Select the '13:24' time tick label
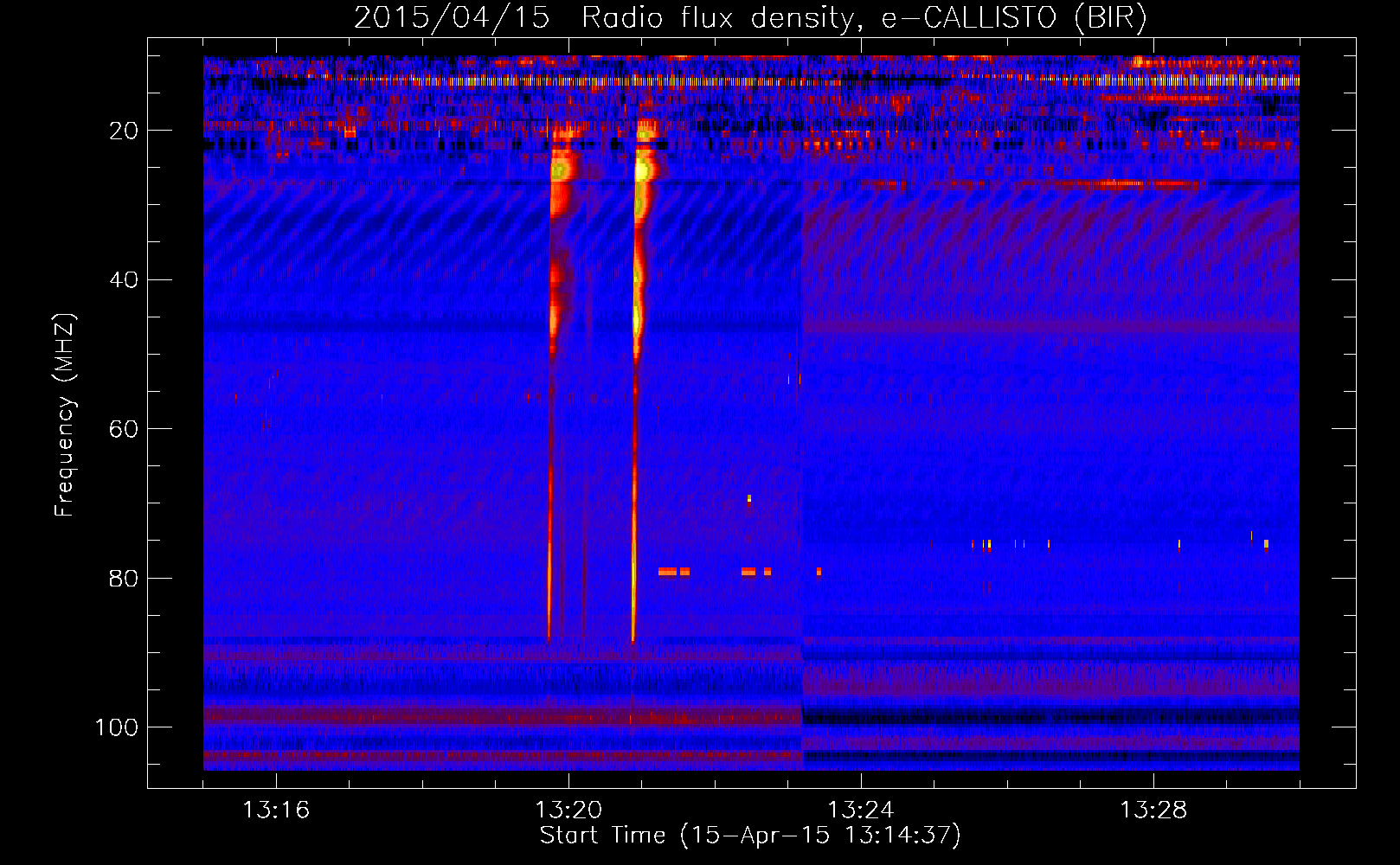 861,811
